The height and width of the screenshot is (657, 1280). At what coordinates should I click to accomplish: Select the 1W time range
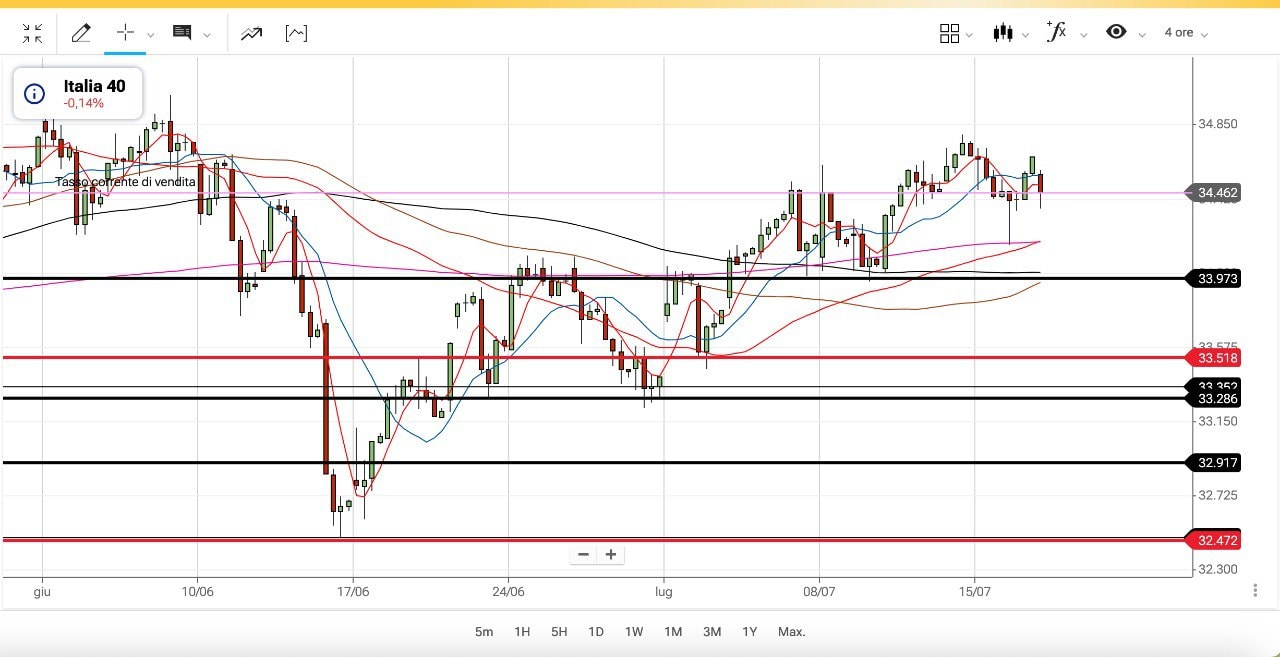[x=634, y=632]
